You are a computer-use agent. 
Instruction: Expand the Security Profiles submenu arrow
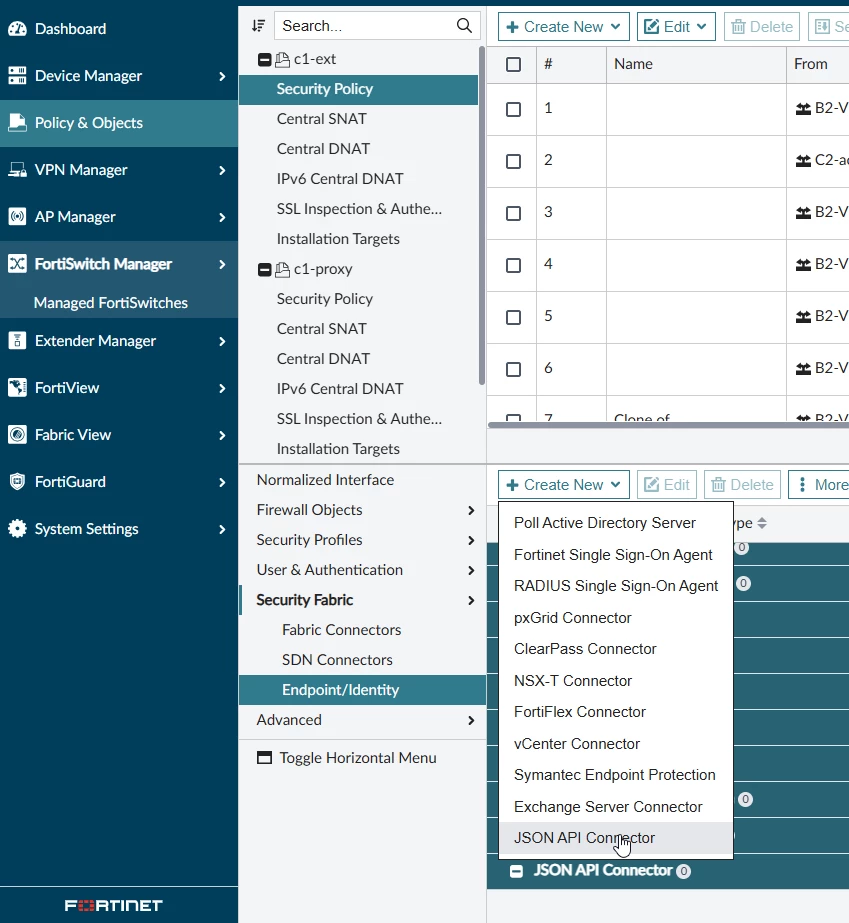[x=470, y=540]
